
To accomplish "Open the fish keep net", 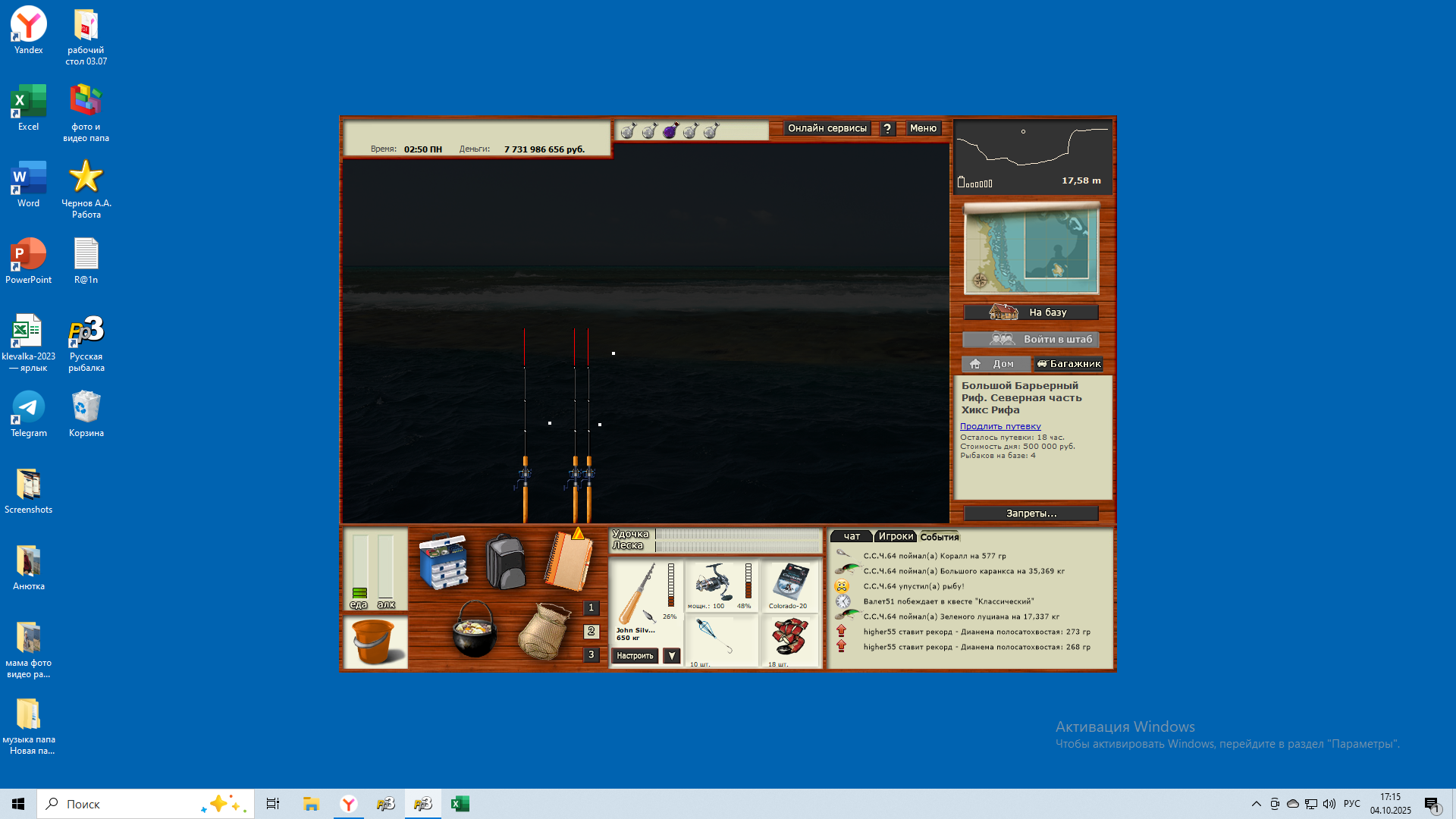I will (x=544, y=631).
